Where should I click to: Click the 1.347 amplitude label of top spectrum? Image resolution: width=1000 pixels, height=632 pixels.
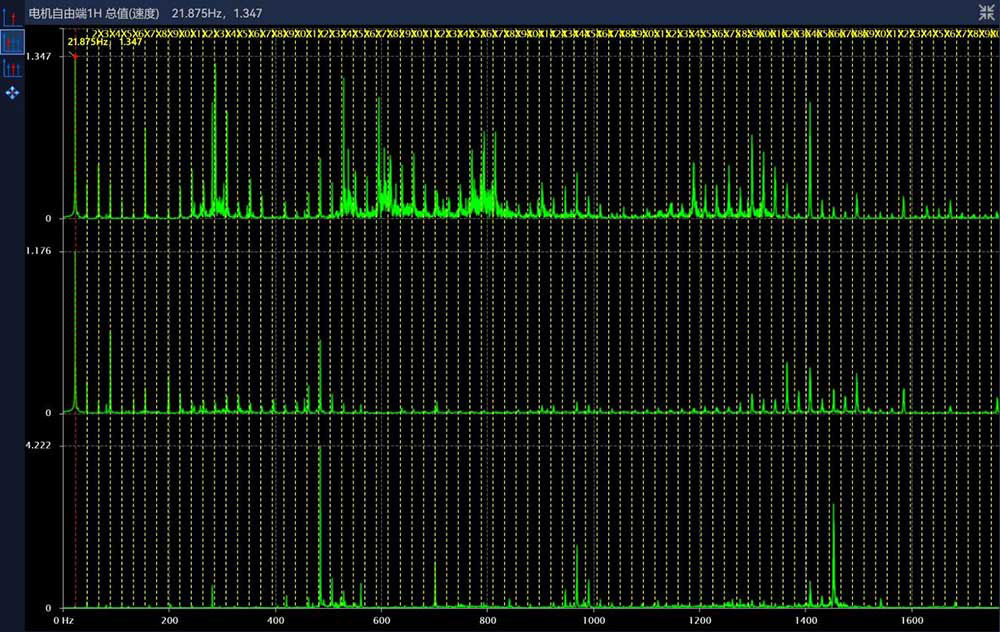tap(39, 57)
